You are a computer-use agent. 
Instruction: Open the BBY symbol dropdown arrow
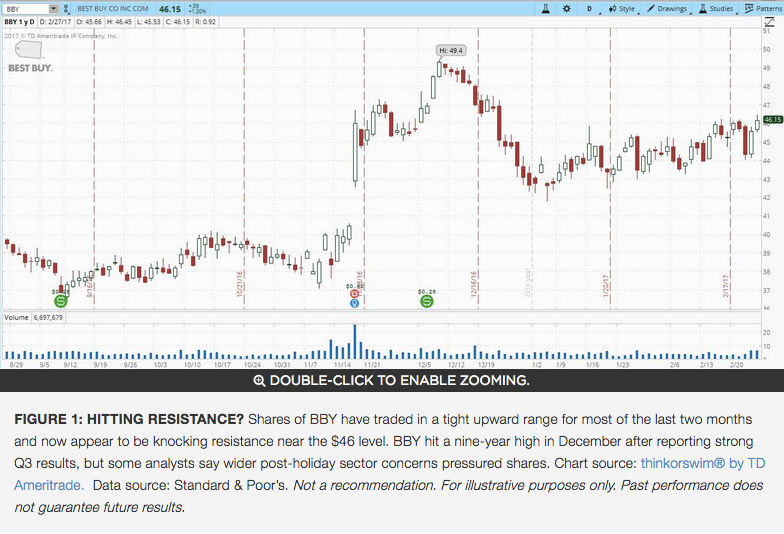click(x=53, y=9)
